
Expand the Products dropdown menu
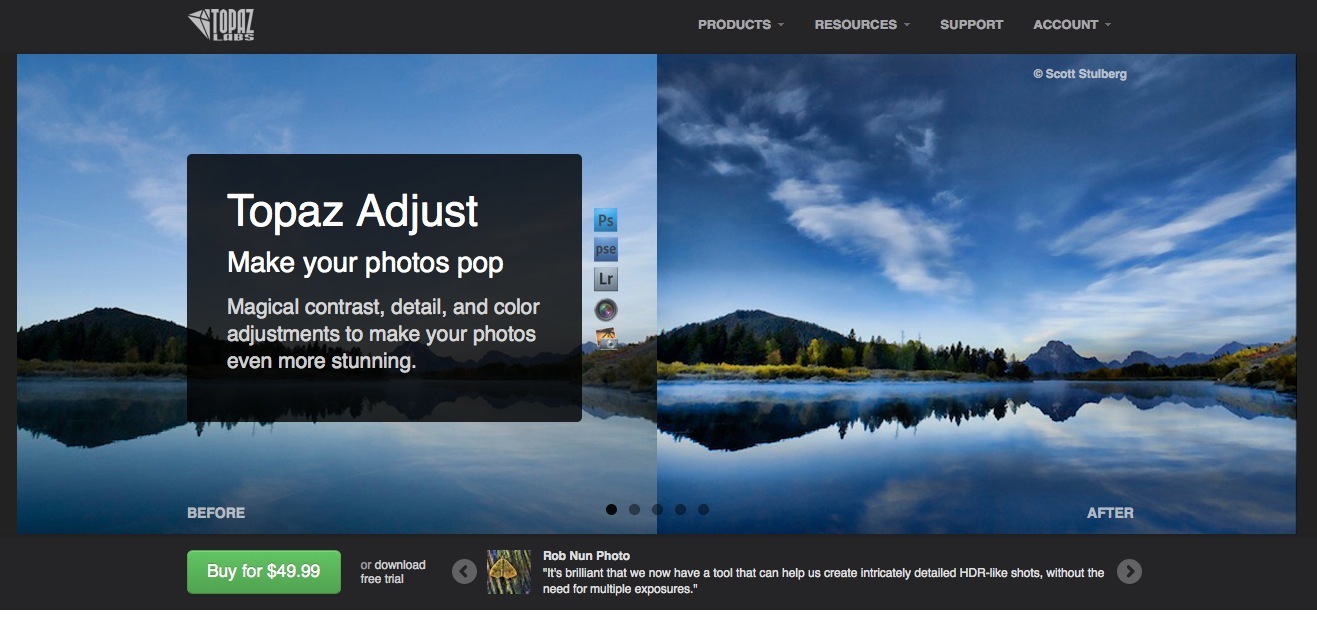pyautogui.click(x=741, y=24)
